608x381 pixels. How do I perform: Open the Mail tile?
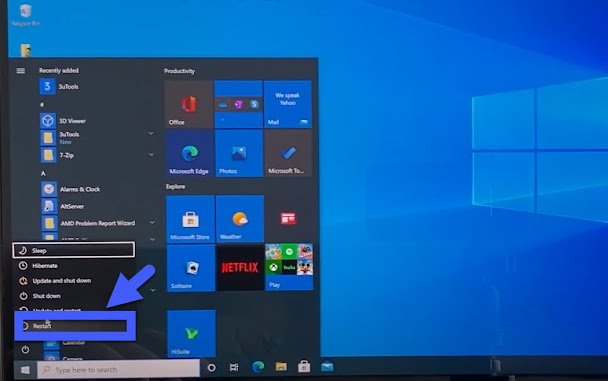point(287,104)
